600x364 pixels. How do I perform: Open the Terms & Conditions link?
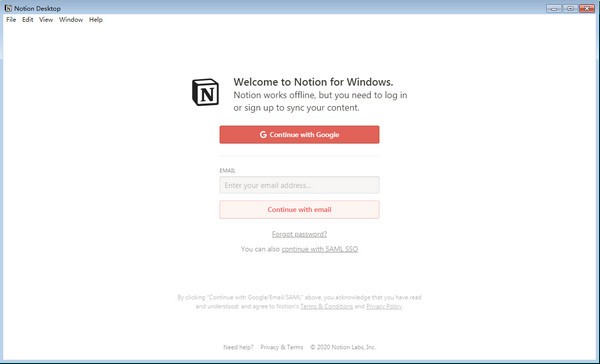(x=326, y=306)
